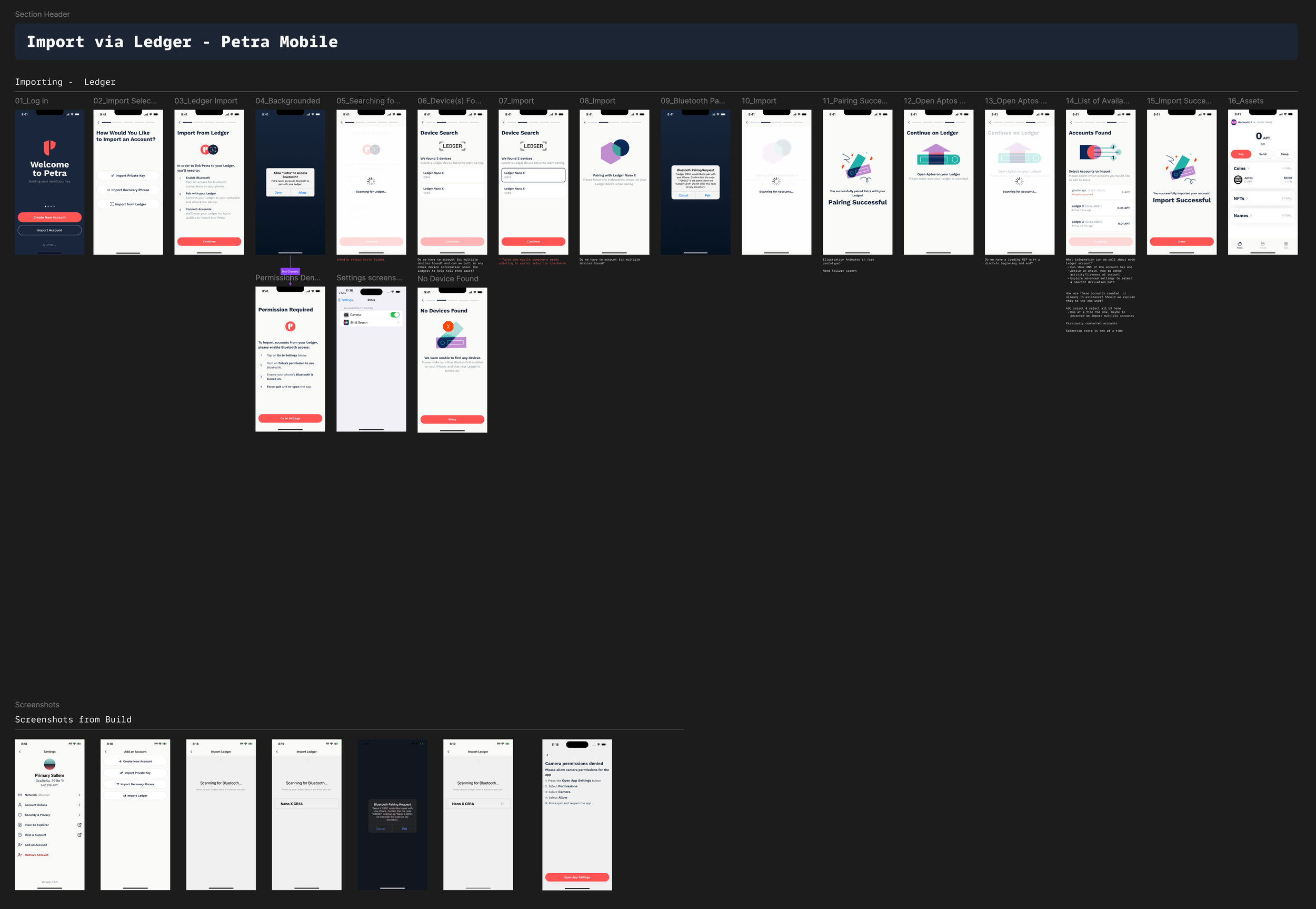
Task: Toggle the Camera permission switch
Action: [x=395, y=315]
